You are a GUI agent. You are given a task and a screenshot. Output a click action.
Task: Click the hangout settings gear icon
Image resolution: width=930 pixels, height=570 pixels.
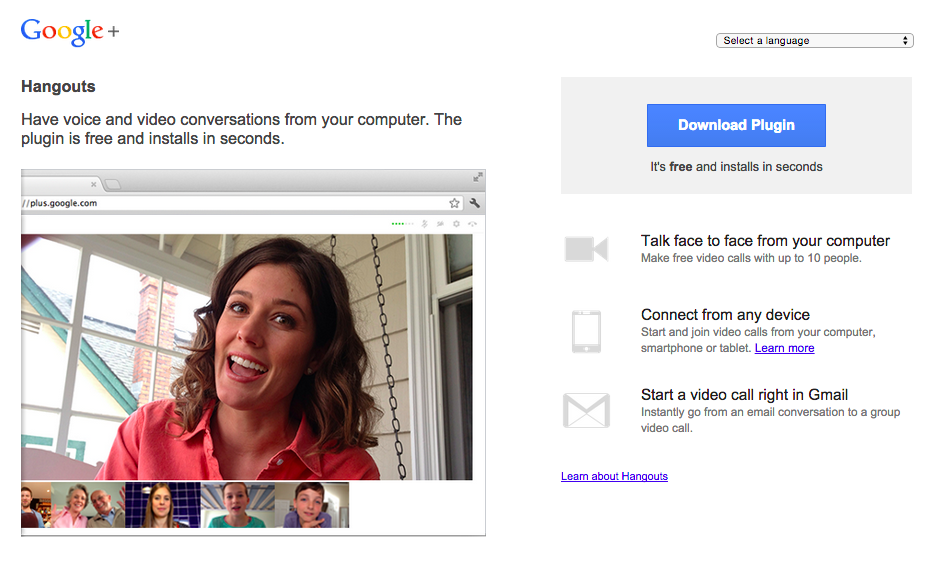[x=456, y=224]
